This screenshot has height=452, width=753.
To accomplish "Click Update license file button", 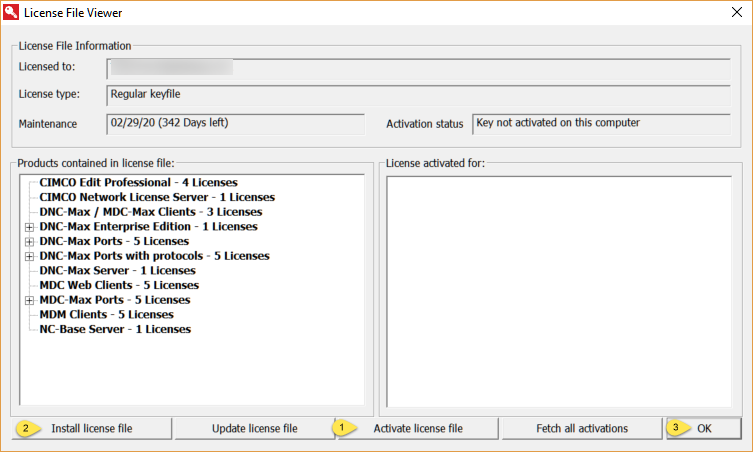I will [255, 428].
